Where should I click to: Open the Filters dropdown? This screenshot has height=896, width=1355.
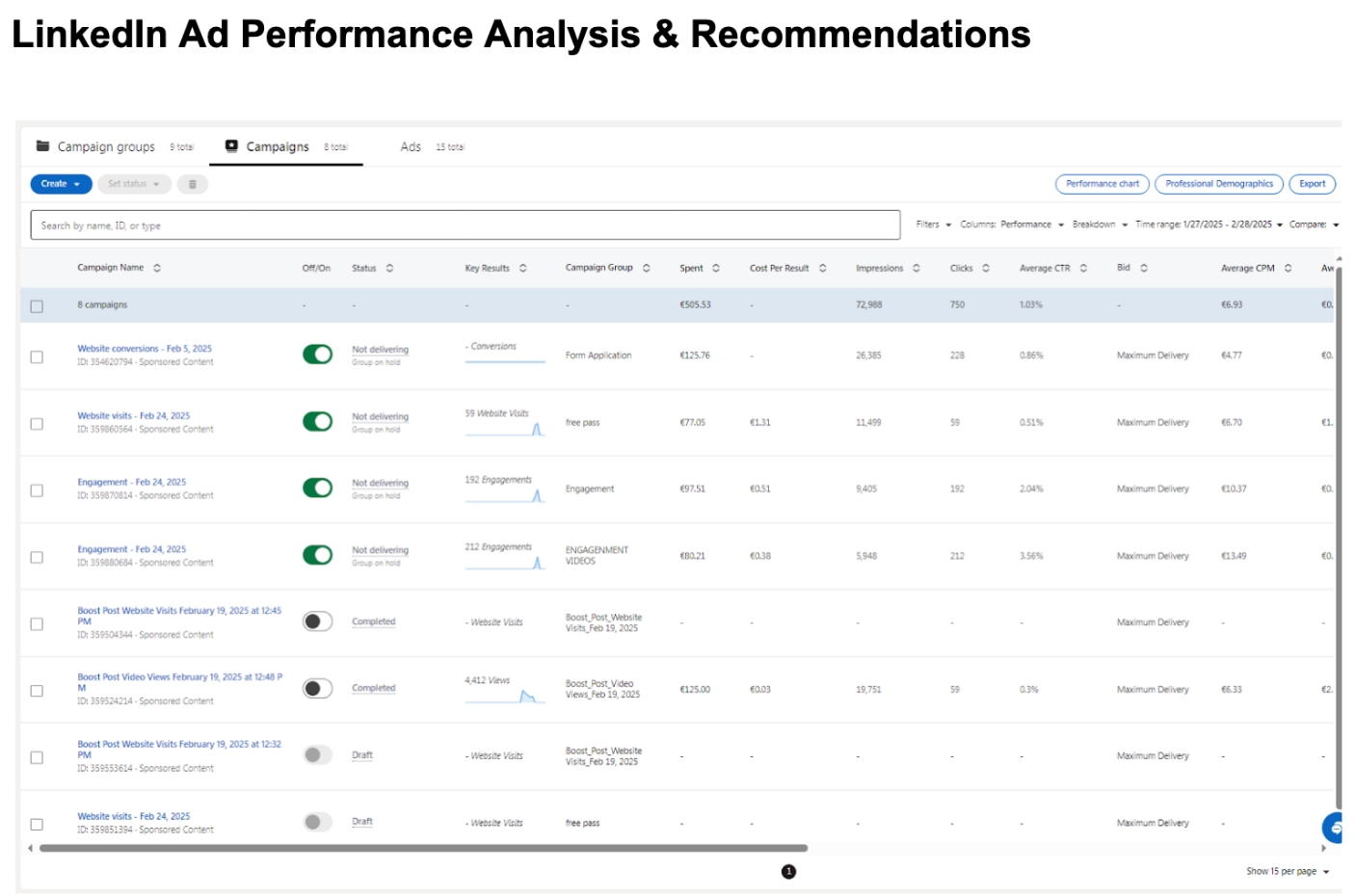point(933,224)
